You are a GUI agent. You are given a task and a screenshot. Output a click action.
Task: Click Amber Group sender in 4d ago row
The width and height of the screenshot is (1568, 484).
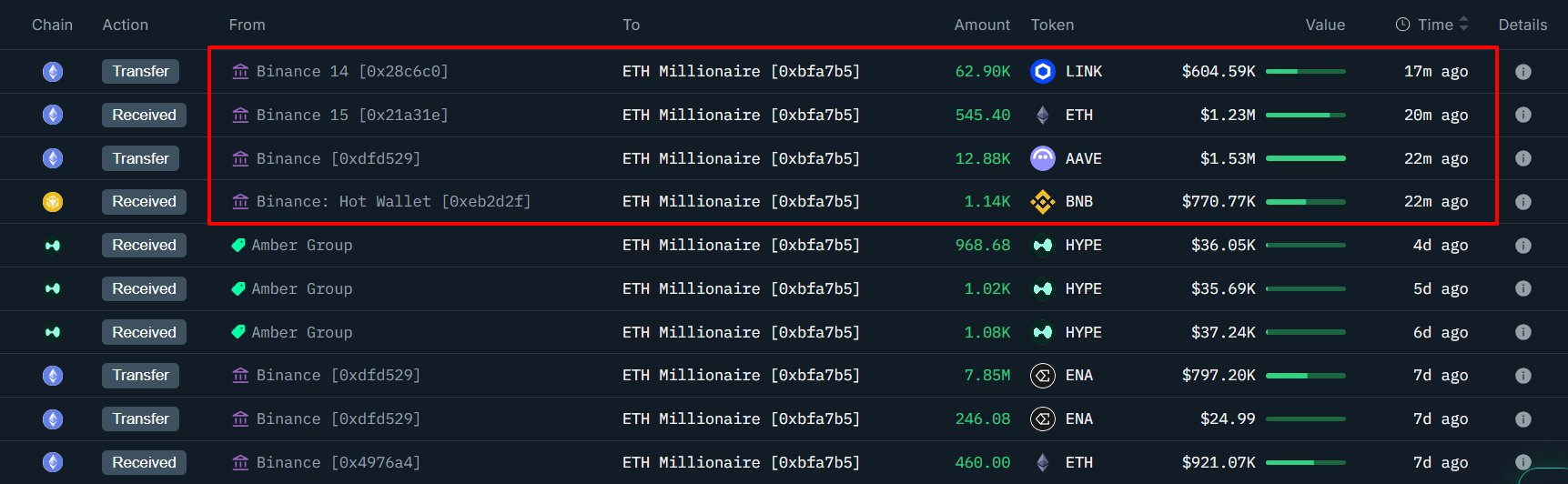coord(301,246)
